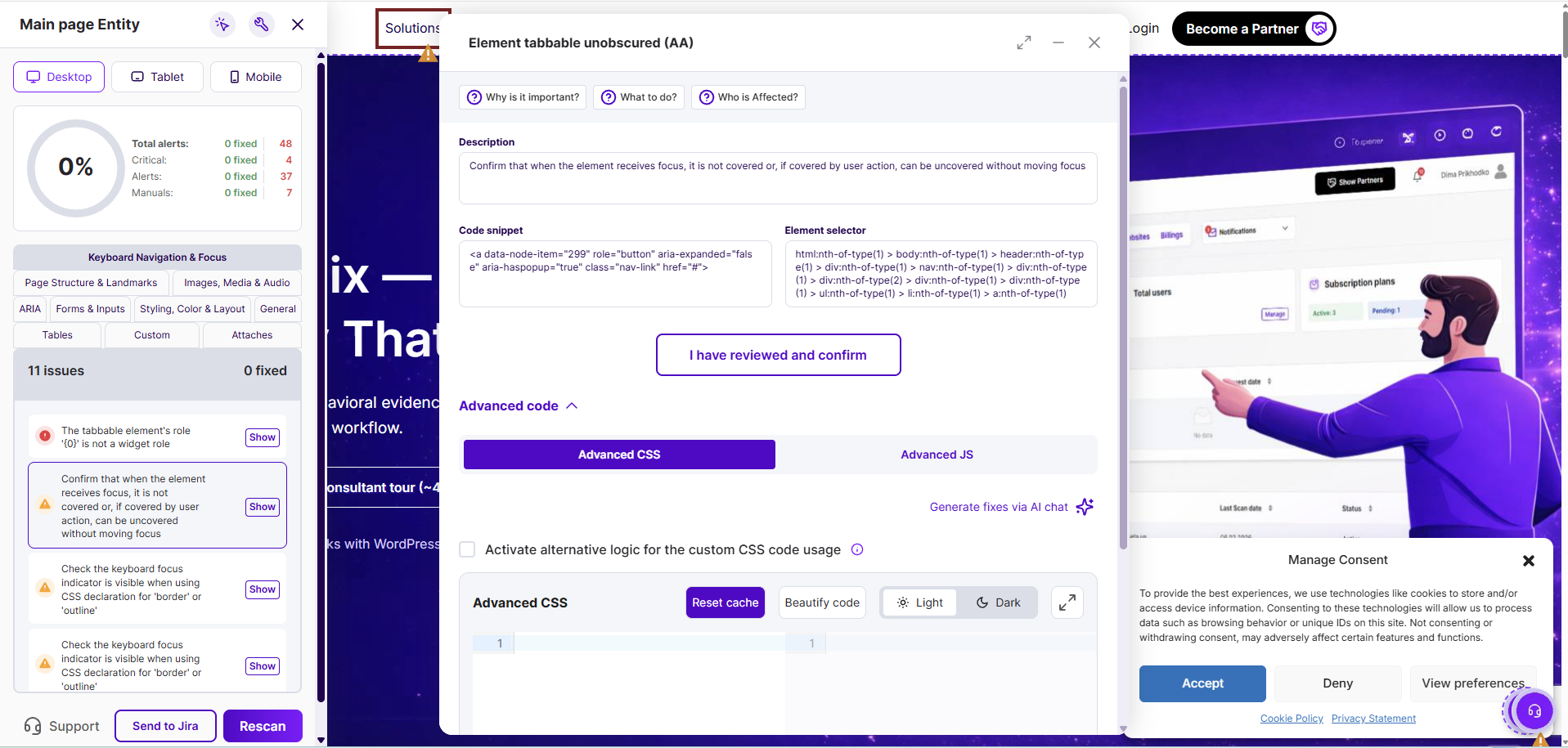
Task: Select the General category
Action: tap(278, 309)
